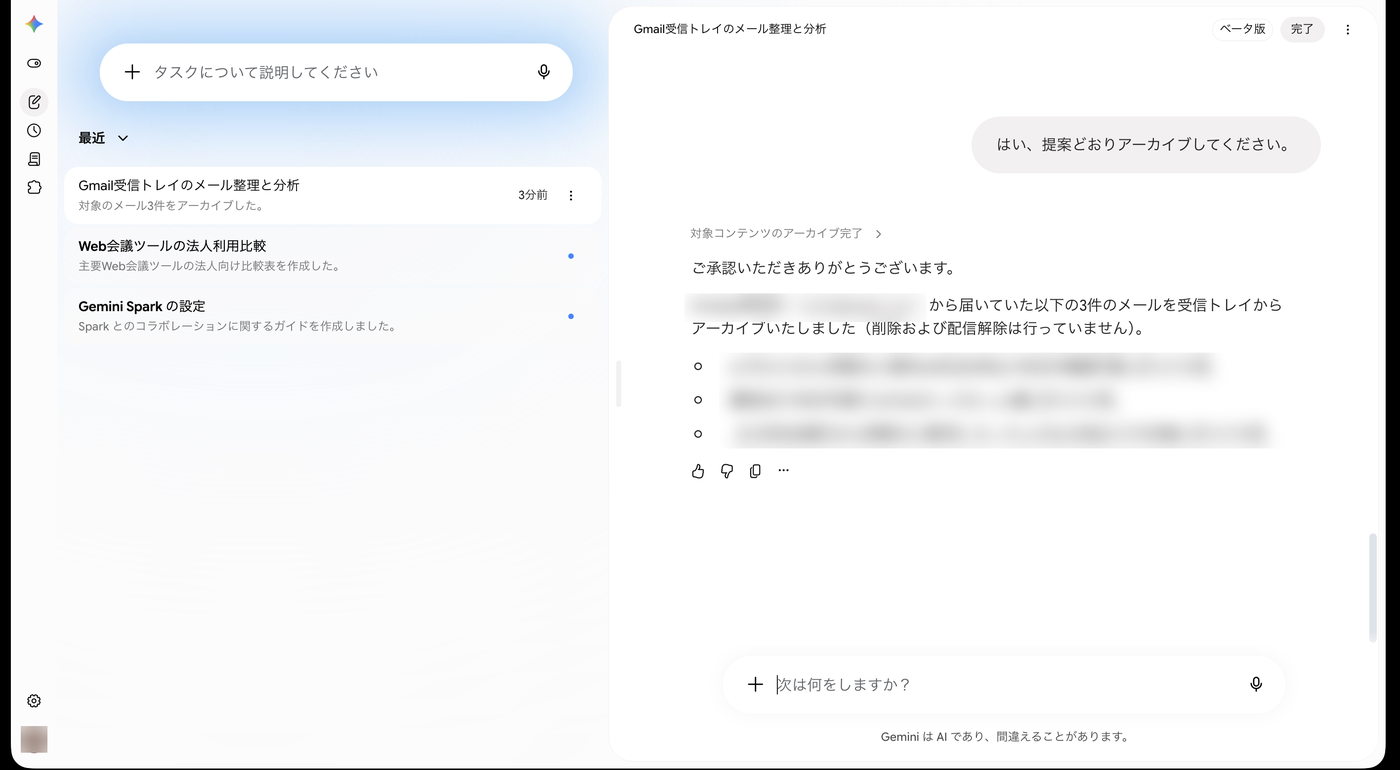Click microphone in task description box
The height and width of the screenshot is (770, 1400).
(x=544, y=72)
